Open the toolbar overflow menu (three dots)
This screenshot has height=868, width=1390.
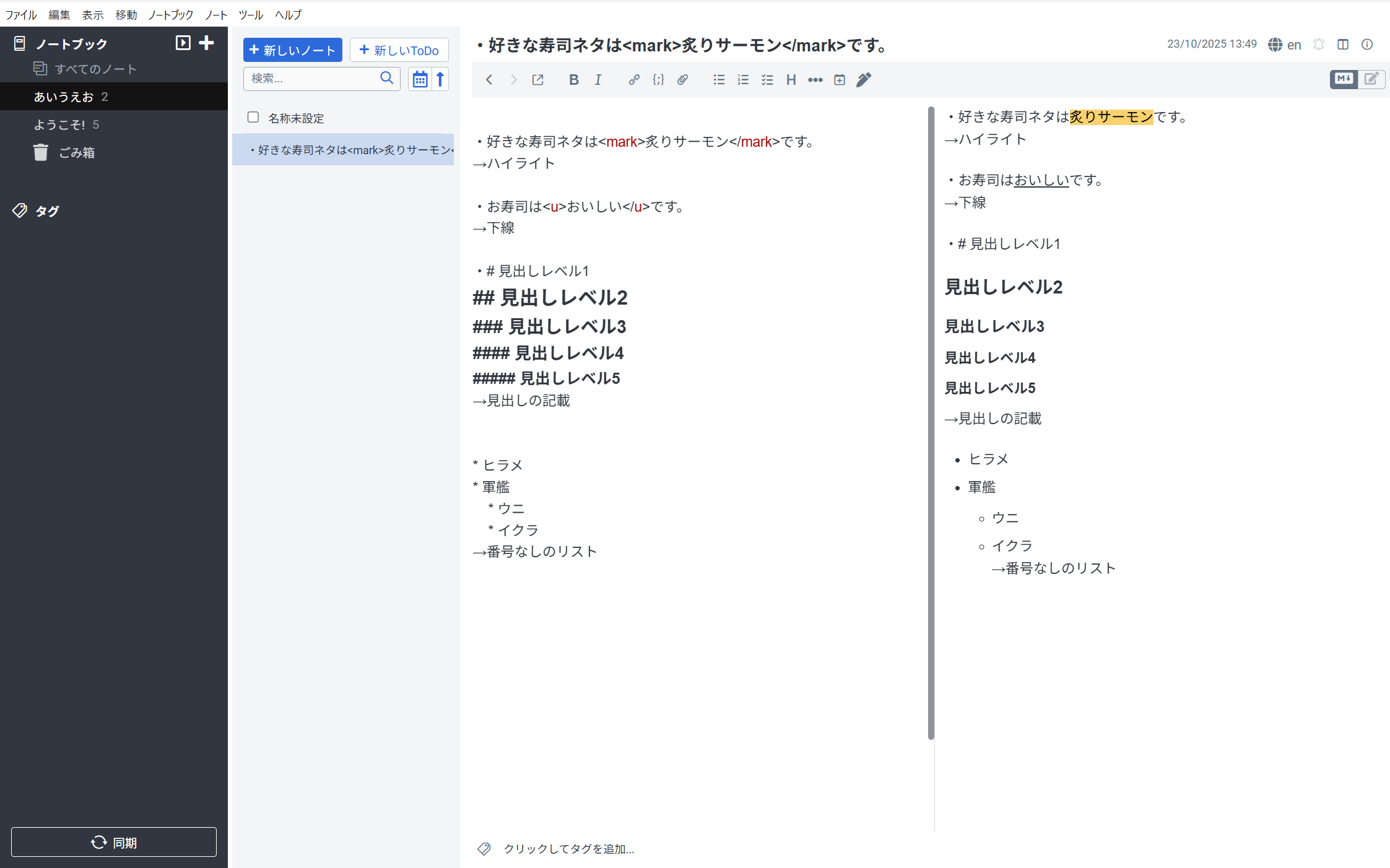(x=815, y=79)
